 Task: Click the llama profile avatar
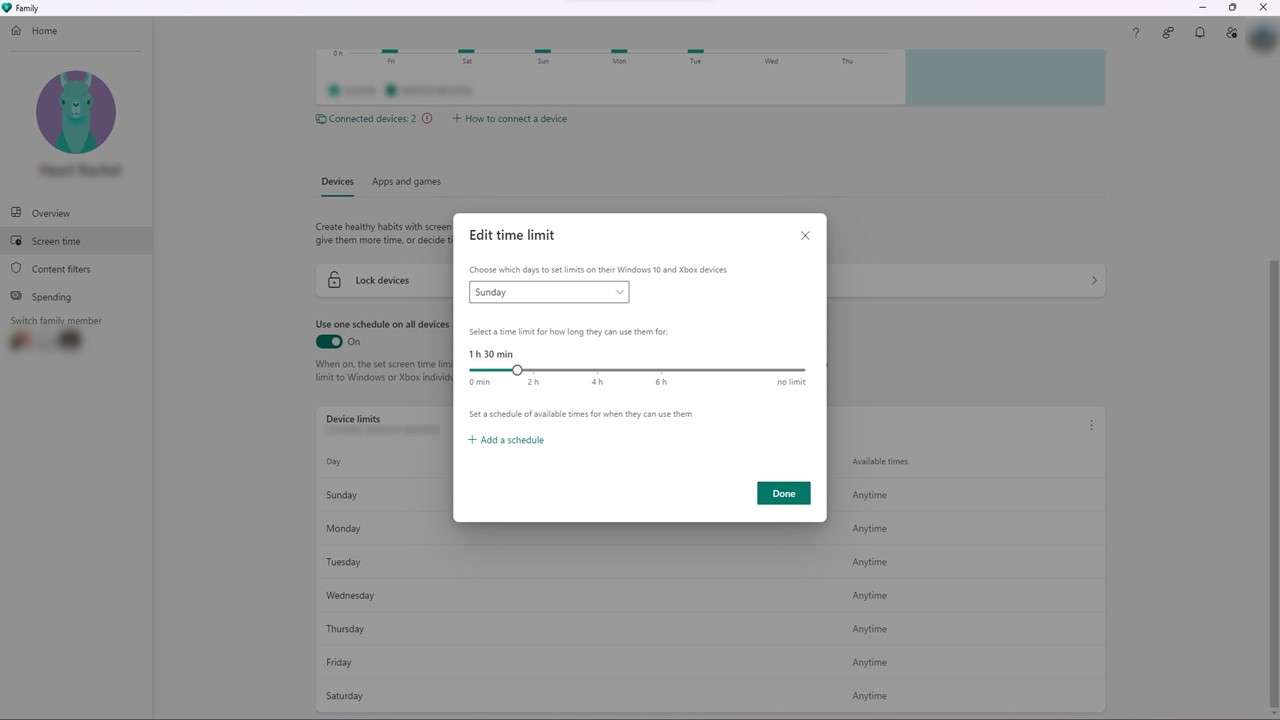[x=76, y=112]
